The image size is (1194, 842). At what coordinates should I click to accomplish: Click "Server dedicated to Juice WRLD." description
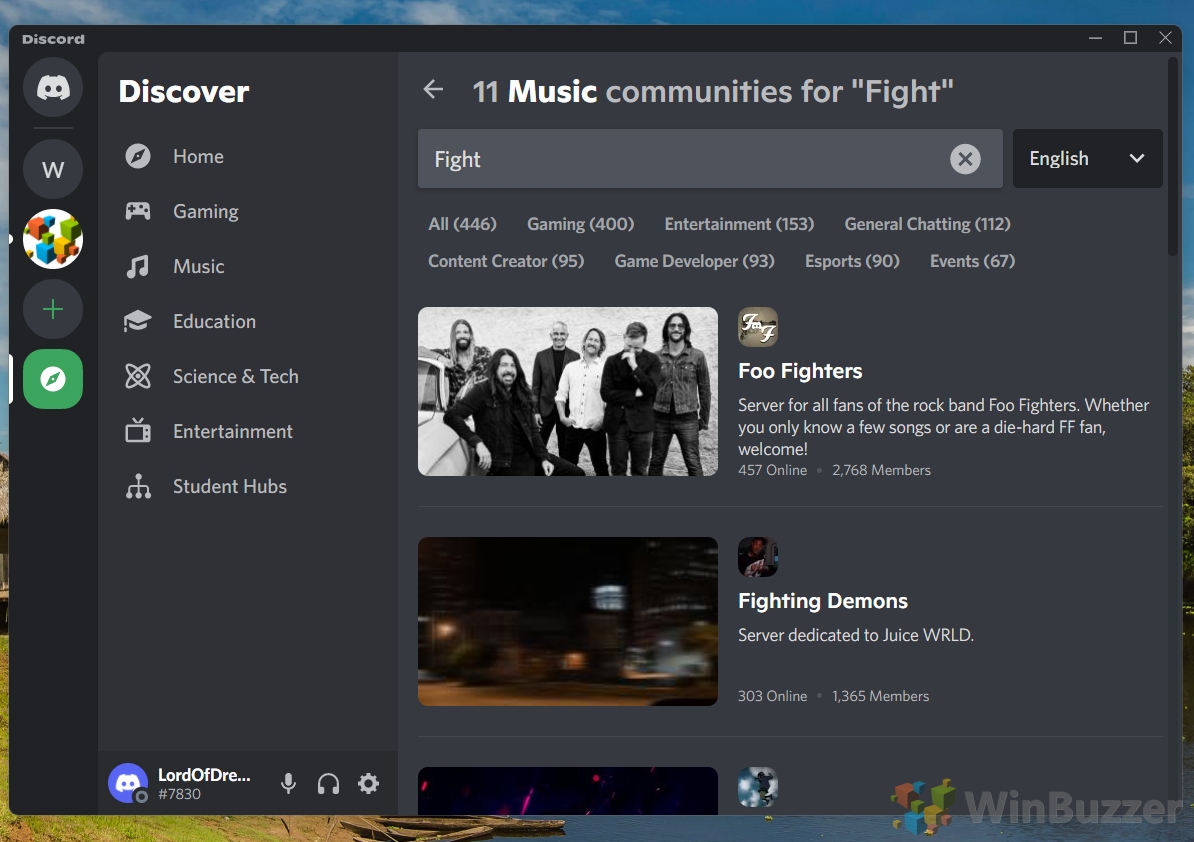pos(856,635)
